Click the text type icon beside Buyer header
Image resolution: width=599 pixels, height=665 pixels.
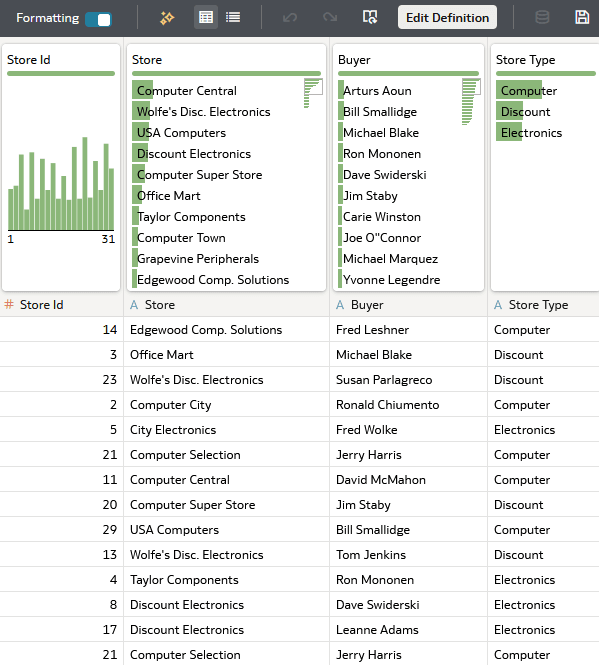pos(340,305)
